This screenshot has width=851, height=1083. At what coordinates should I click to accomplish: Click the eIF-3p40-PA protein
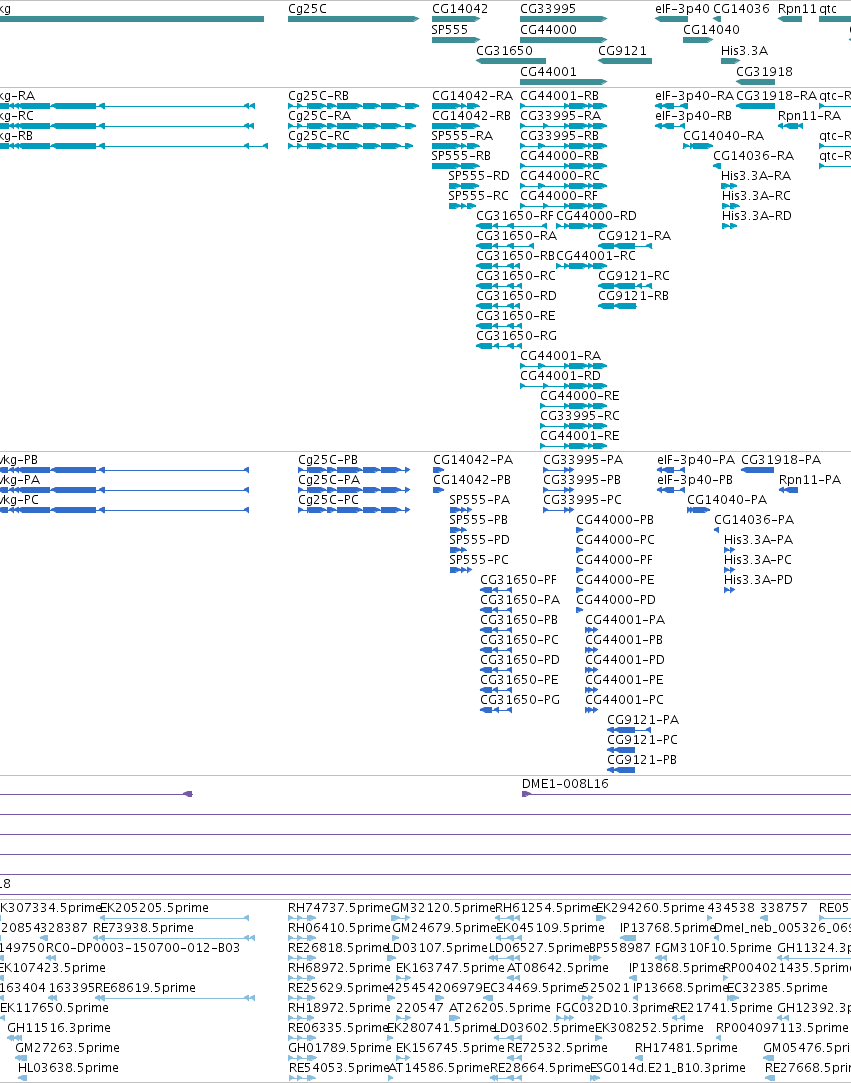pos(671,470)
